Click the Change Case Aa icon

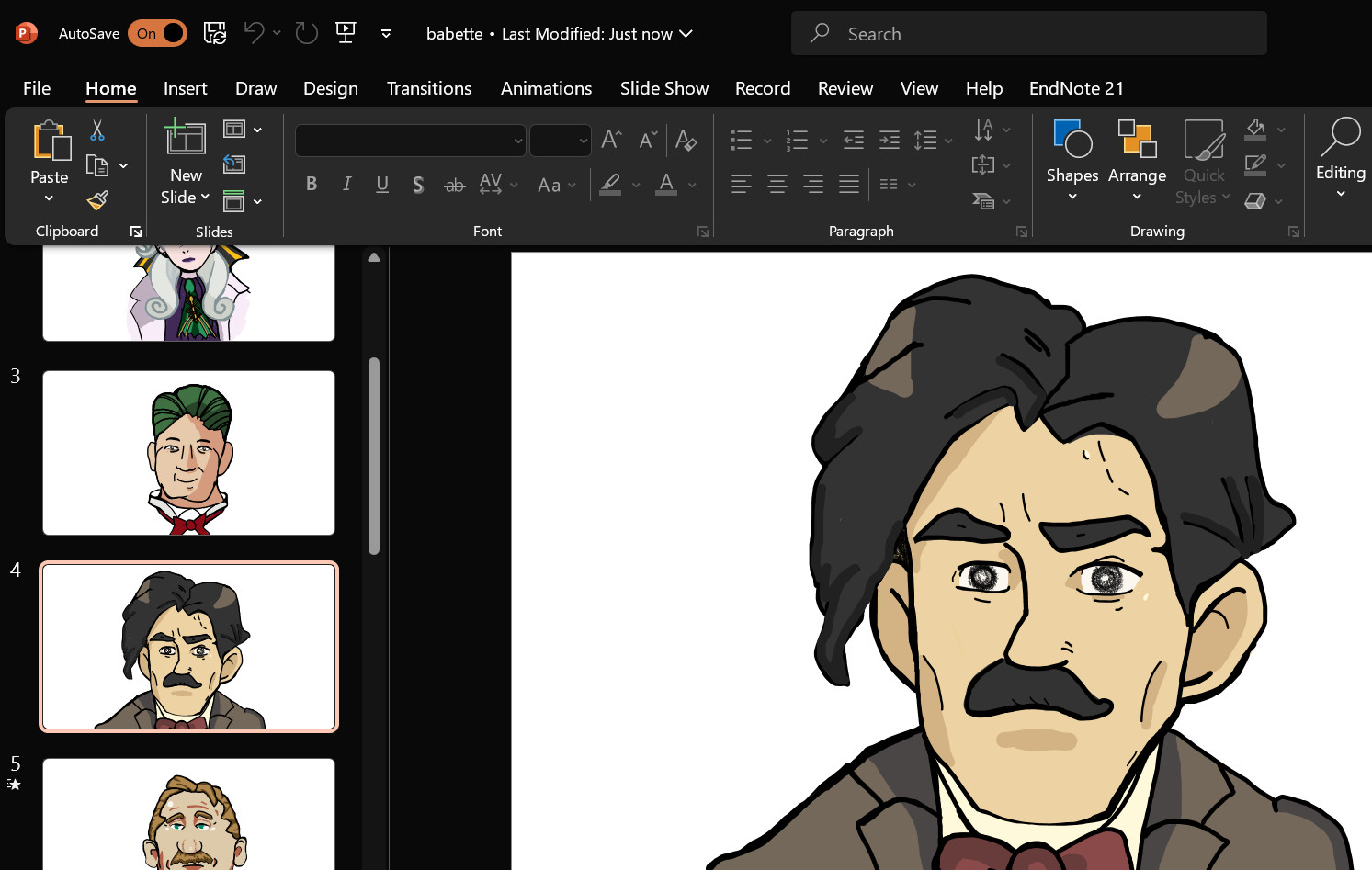pyautogui.click(x=550, y=185)
